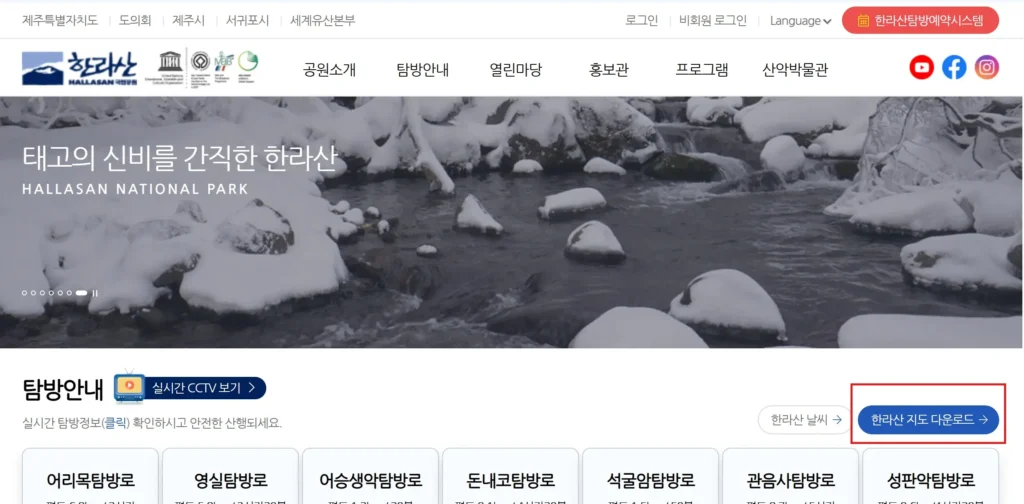This screenshot has height=504, width=1024.
Task: Select the first slide indicator dot
Action: click(25, 293)
